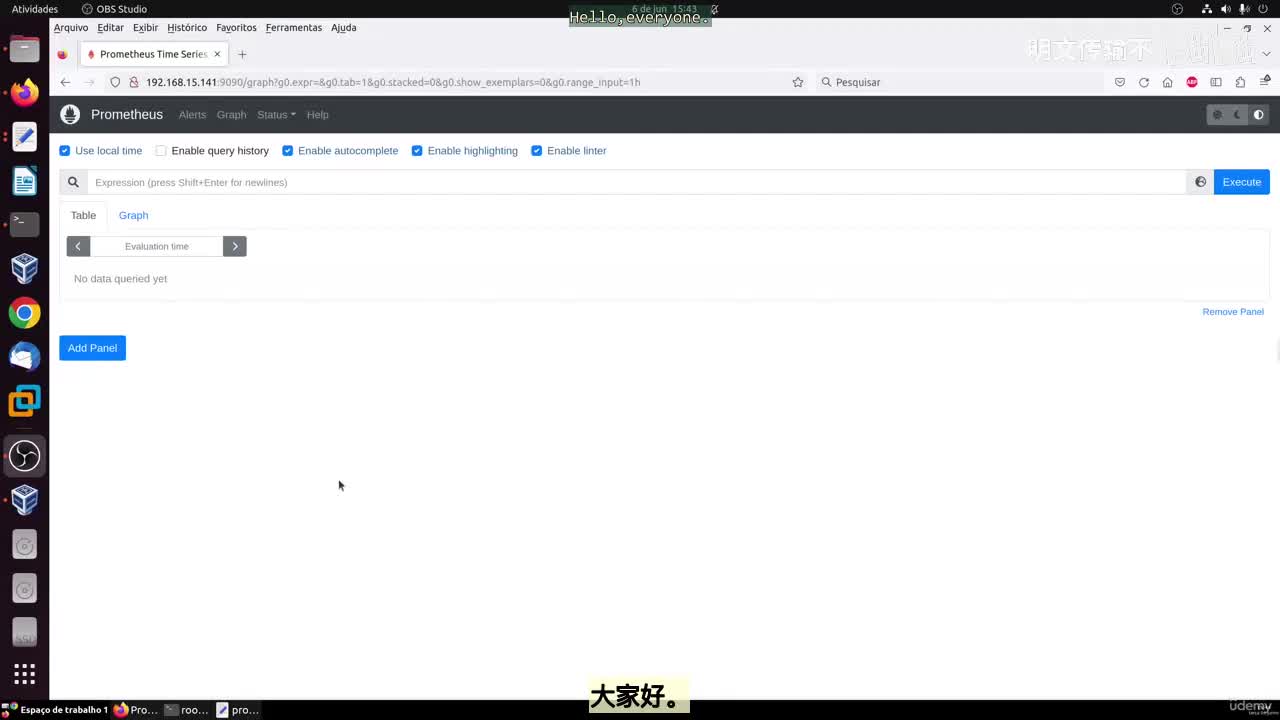Reload the page in Firefox

tap(1144, 82)
